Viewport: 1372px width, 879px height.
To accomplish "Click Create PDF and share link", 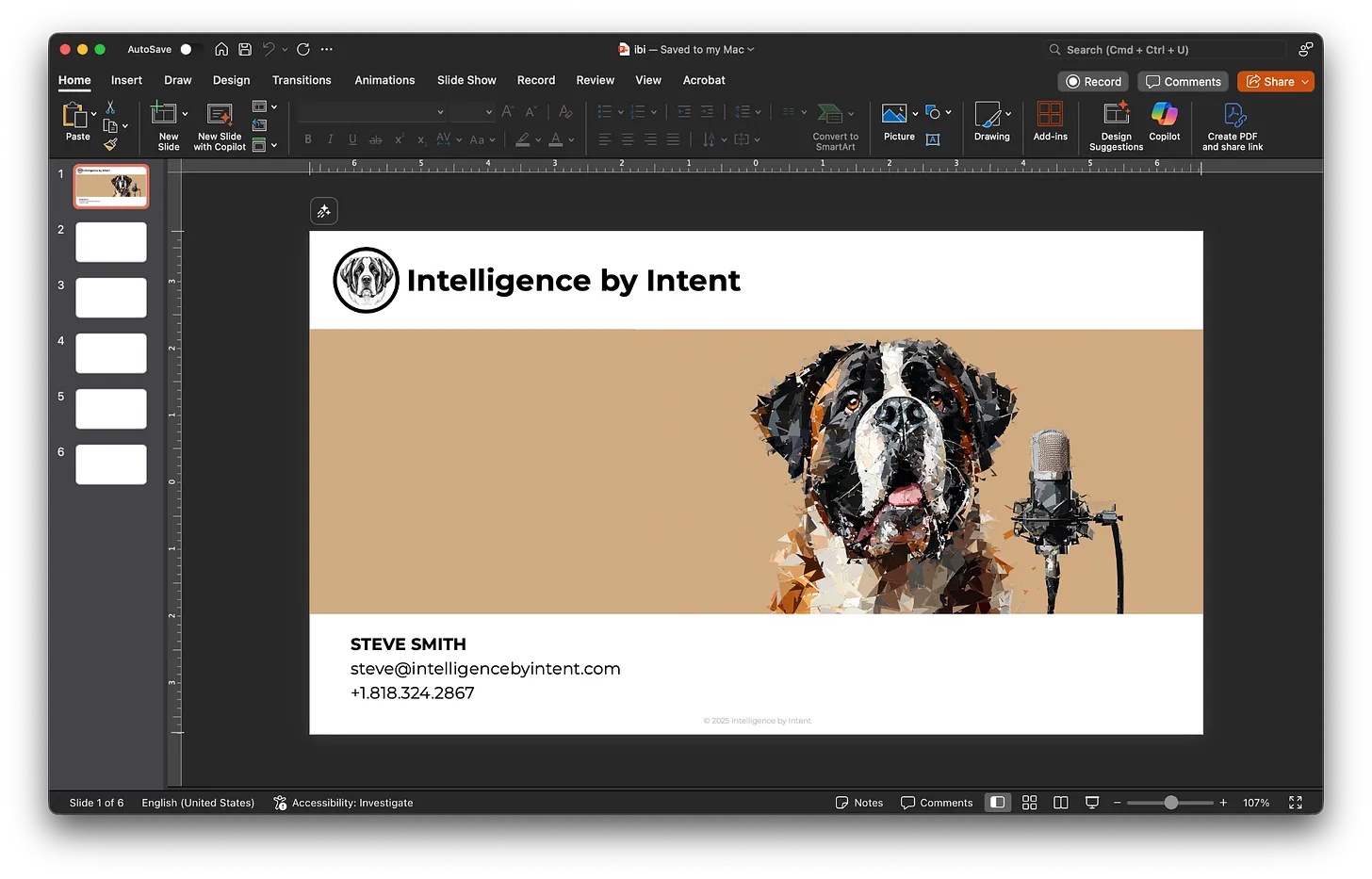I will click(1233, 117).
